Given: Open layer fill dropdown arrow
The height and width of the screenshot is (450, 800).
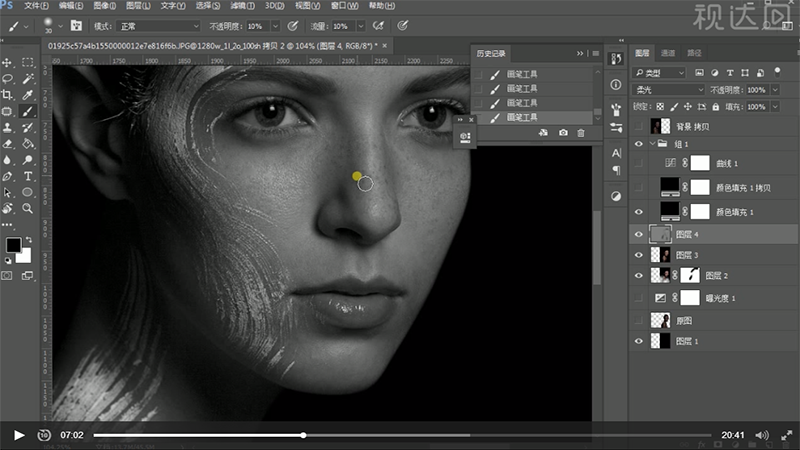Looking at the screenshot, I should click(775, 107).
